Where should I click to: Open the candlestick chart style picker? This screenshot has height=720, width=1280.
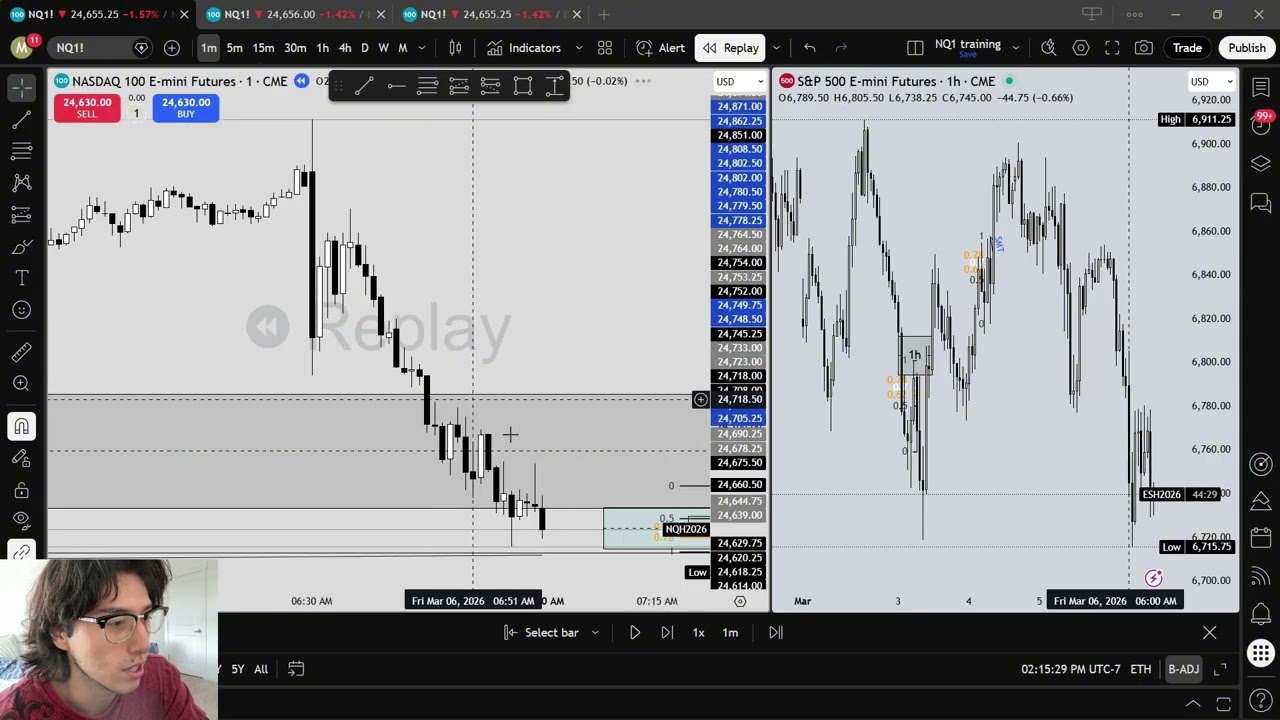455,48
